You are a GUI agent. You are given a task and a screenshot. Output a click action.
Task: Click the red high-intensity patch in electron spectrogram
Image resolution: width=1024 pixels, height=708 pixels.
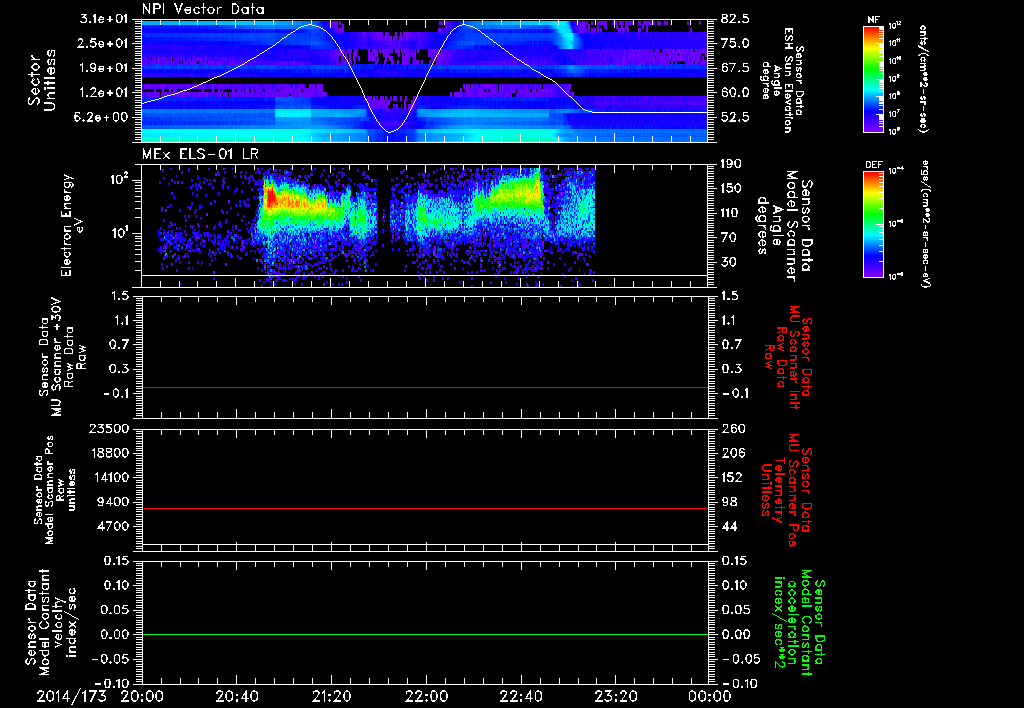point(272,196)
